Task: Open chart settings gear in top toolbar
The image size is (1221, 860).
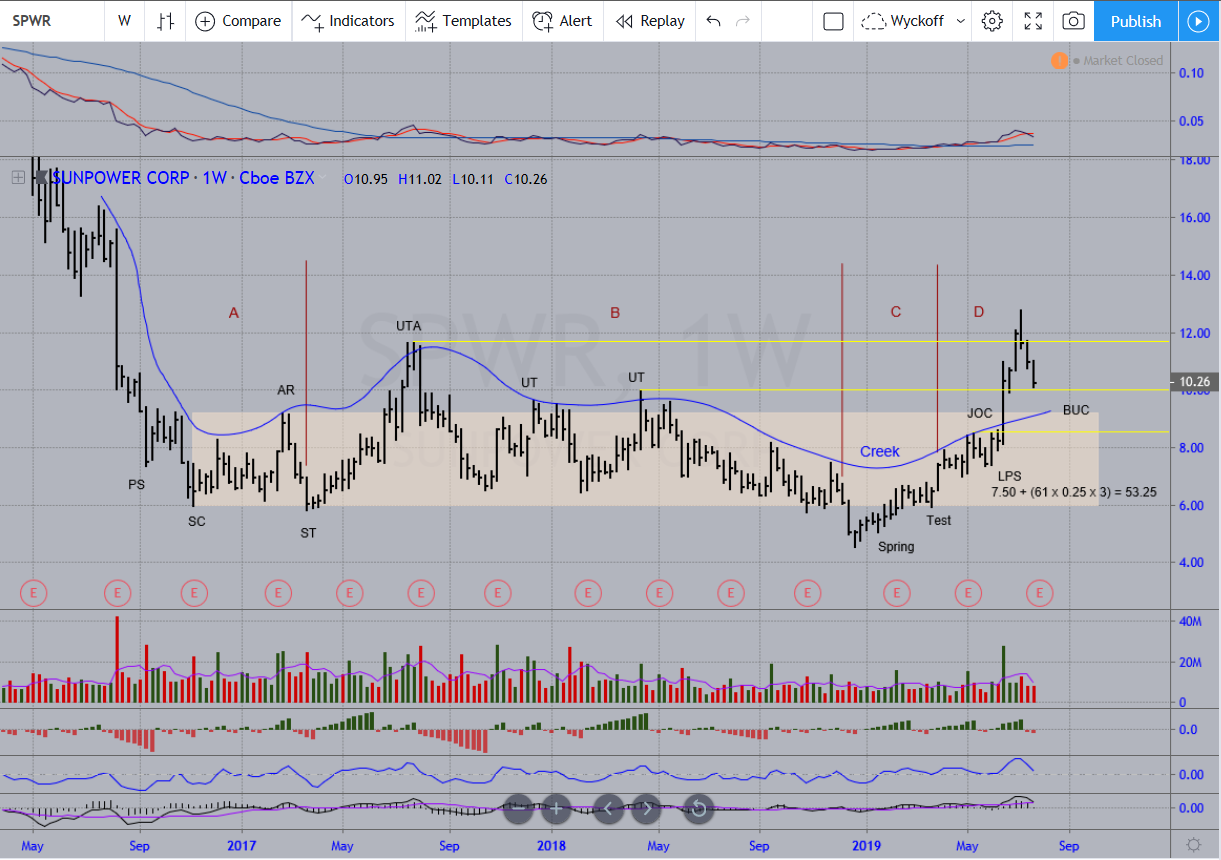Action: click(x=992, y=21)
